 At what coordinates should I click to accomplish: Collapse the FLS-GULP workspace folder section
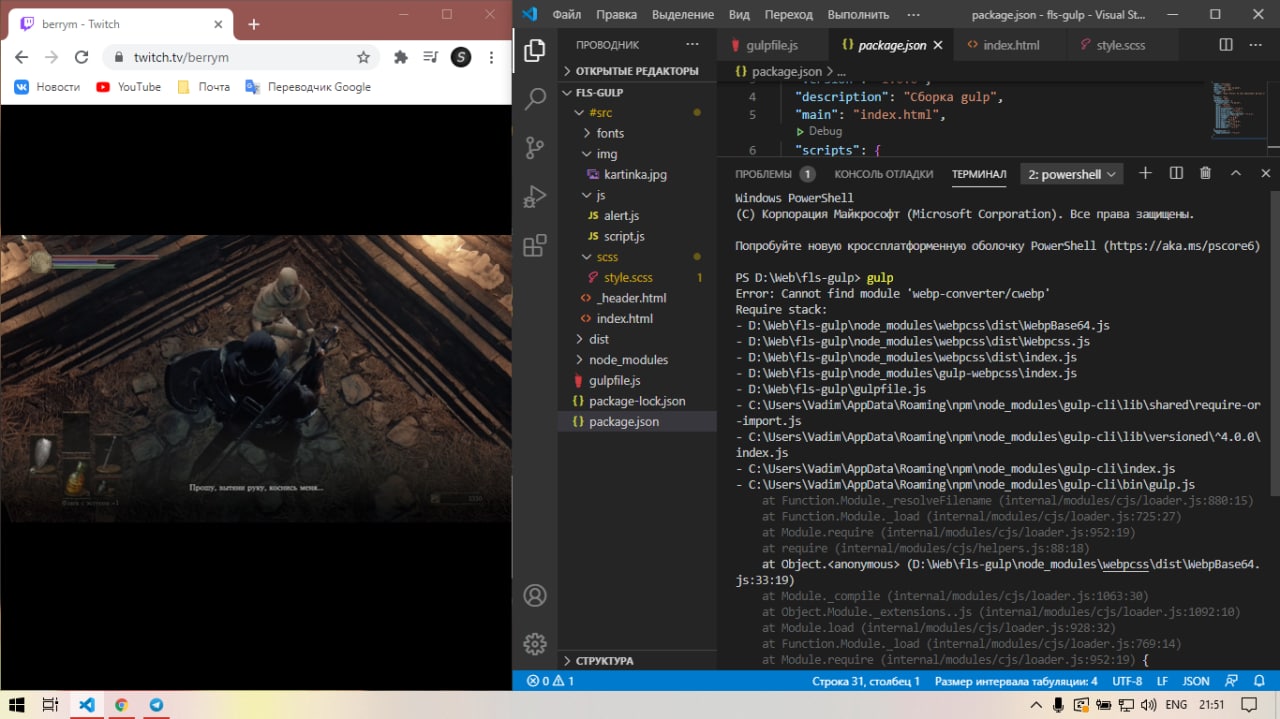[637, 92]
